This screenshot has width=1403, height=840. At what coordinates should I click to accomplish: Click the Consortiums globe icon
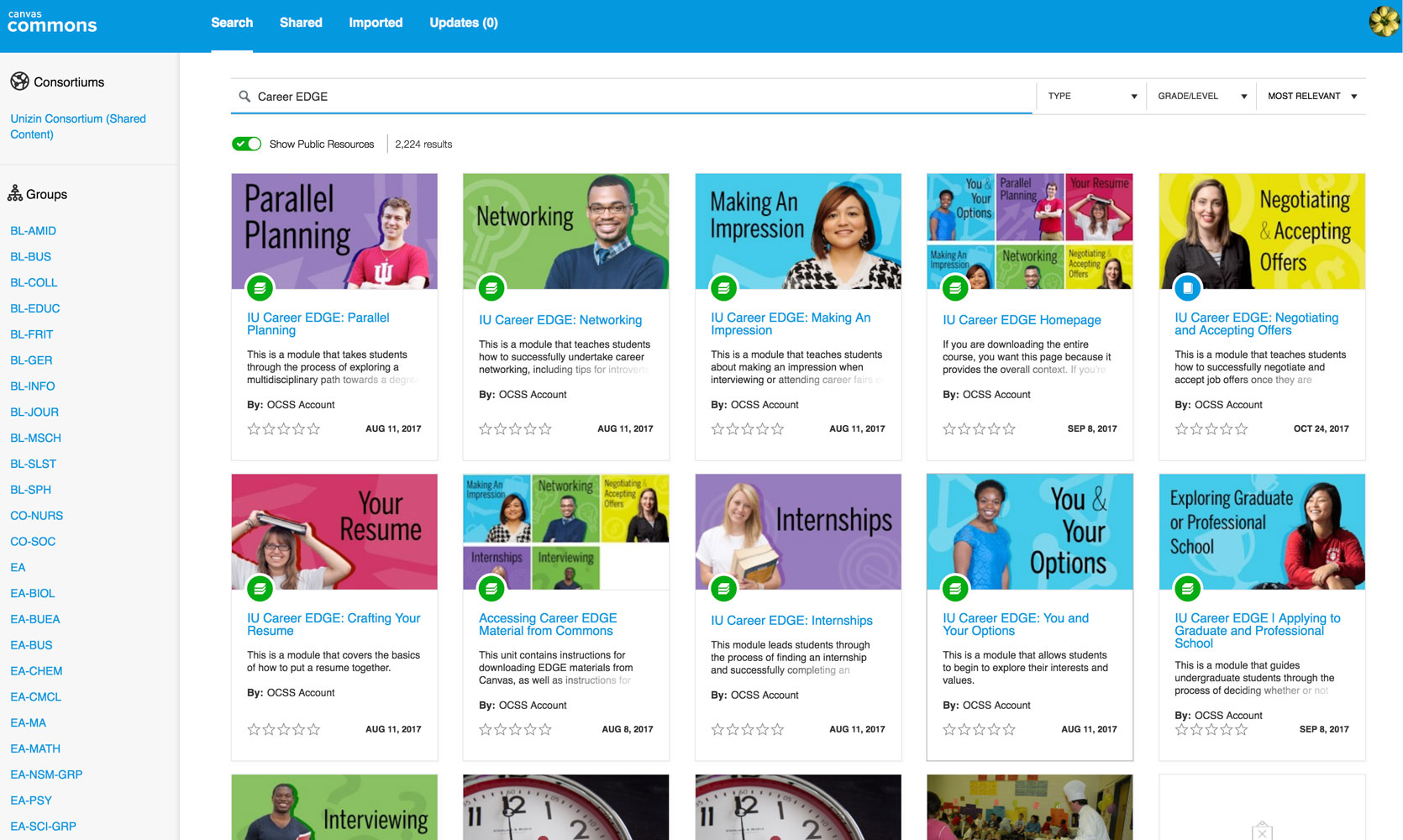click(19, 81)
